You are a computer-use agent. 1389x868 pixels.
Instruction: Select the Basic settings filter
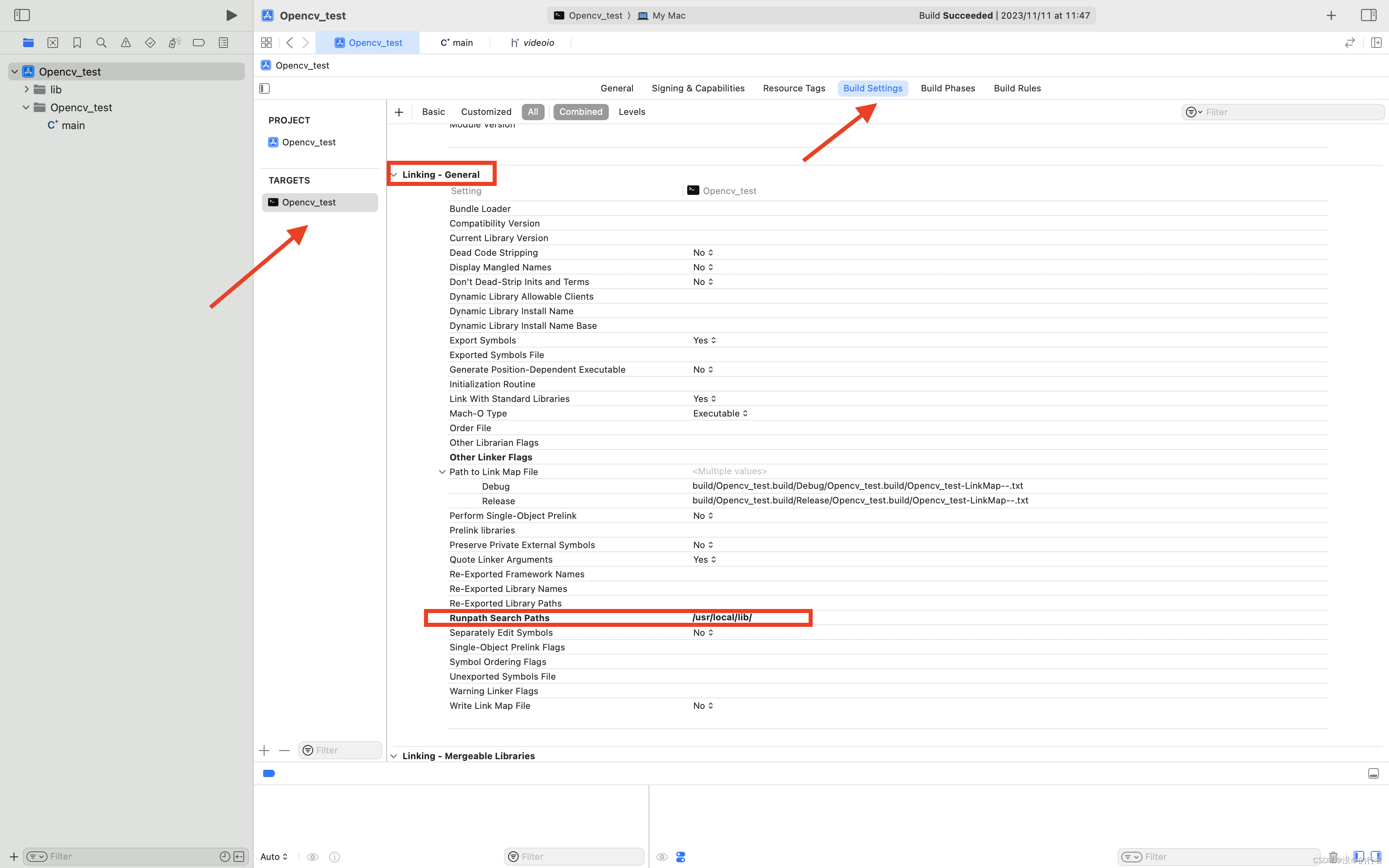tap(433, 112)
